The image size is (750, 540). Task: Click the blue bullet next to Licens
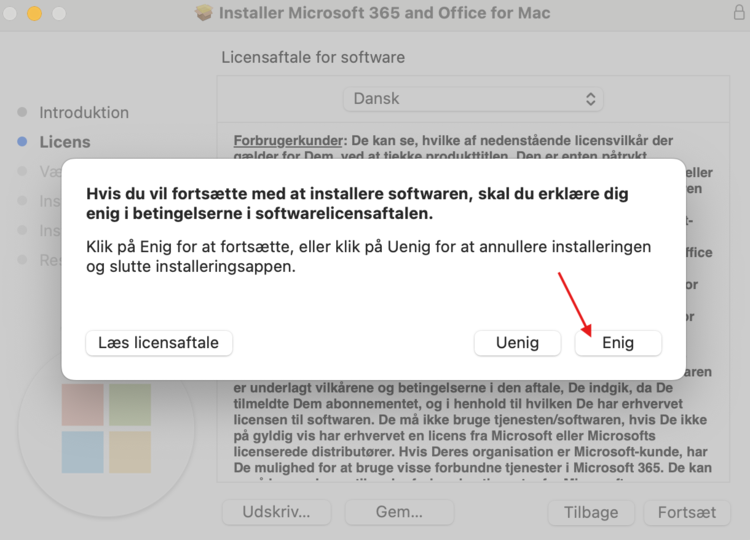click(x=22, y=142)
